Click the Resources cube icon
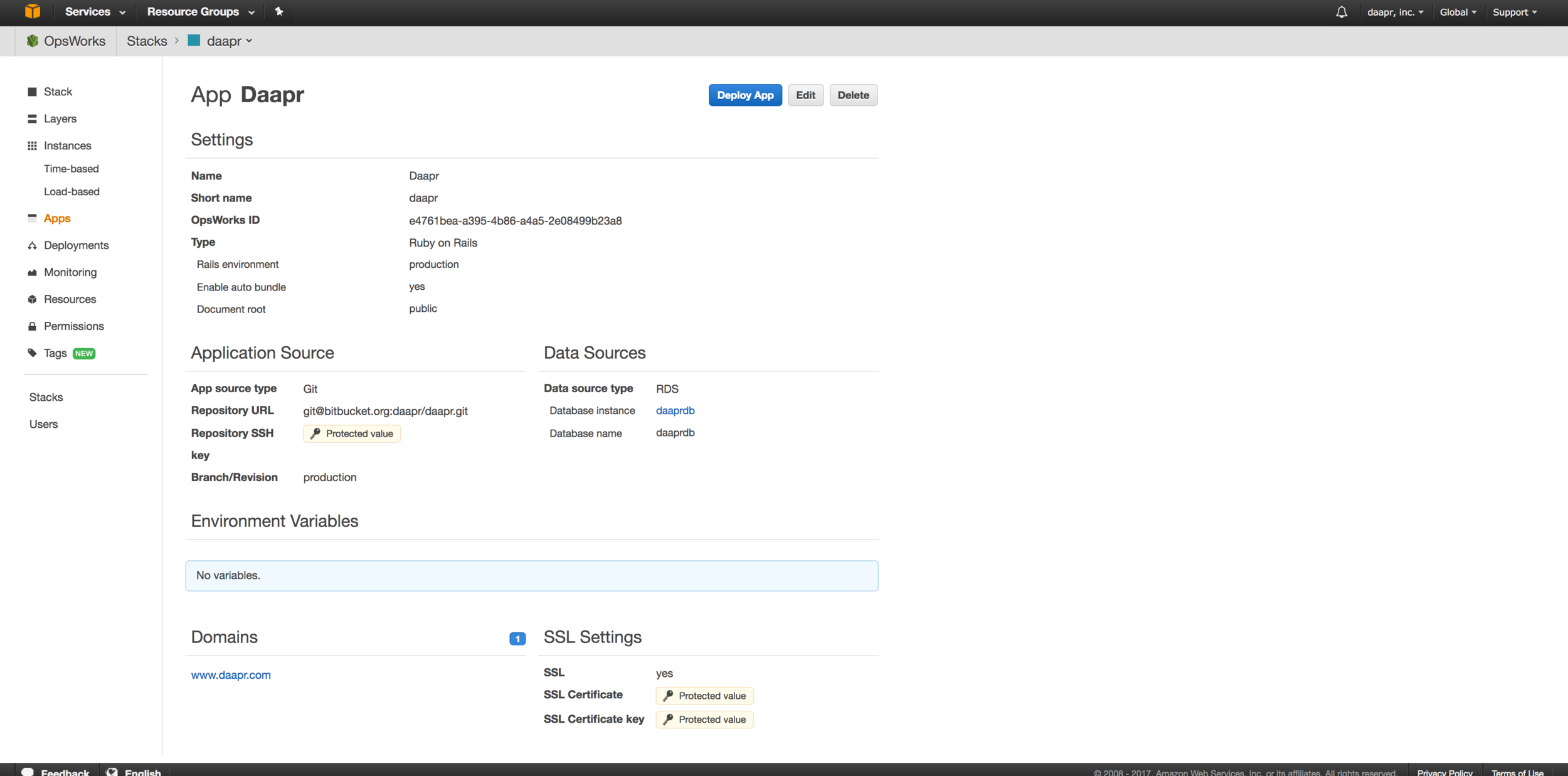The height and width of the screenshot is (776, 1568). (x=32, y=299)
